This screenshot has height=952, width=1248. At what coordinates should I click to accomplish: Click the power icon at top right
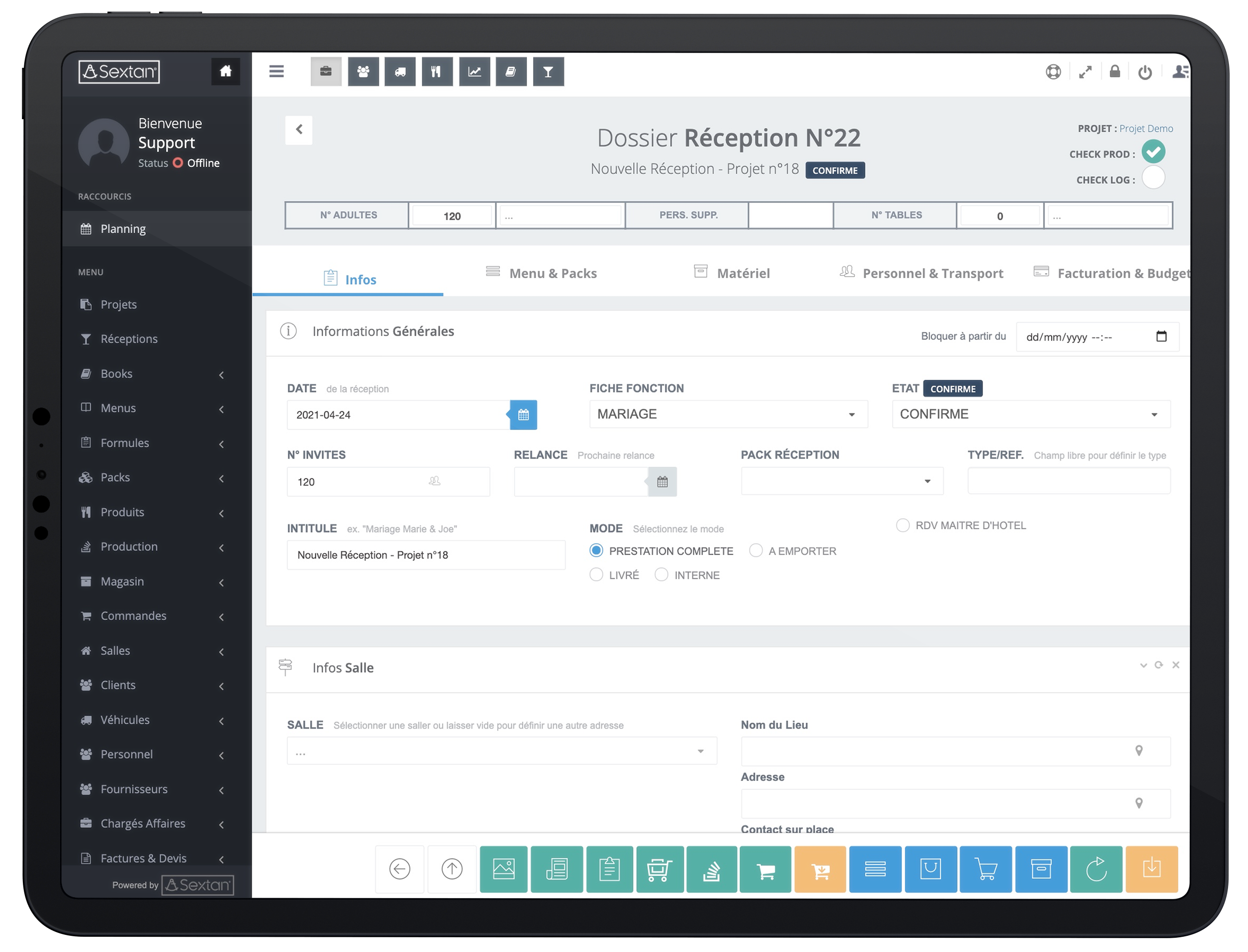1144,72
